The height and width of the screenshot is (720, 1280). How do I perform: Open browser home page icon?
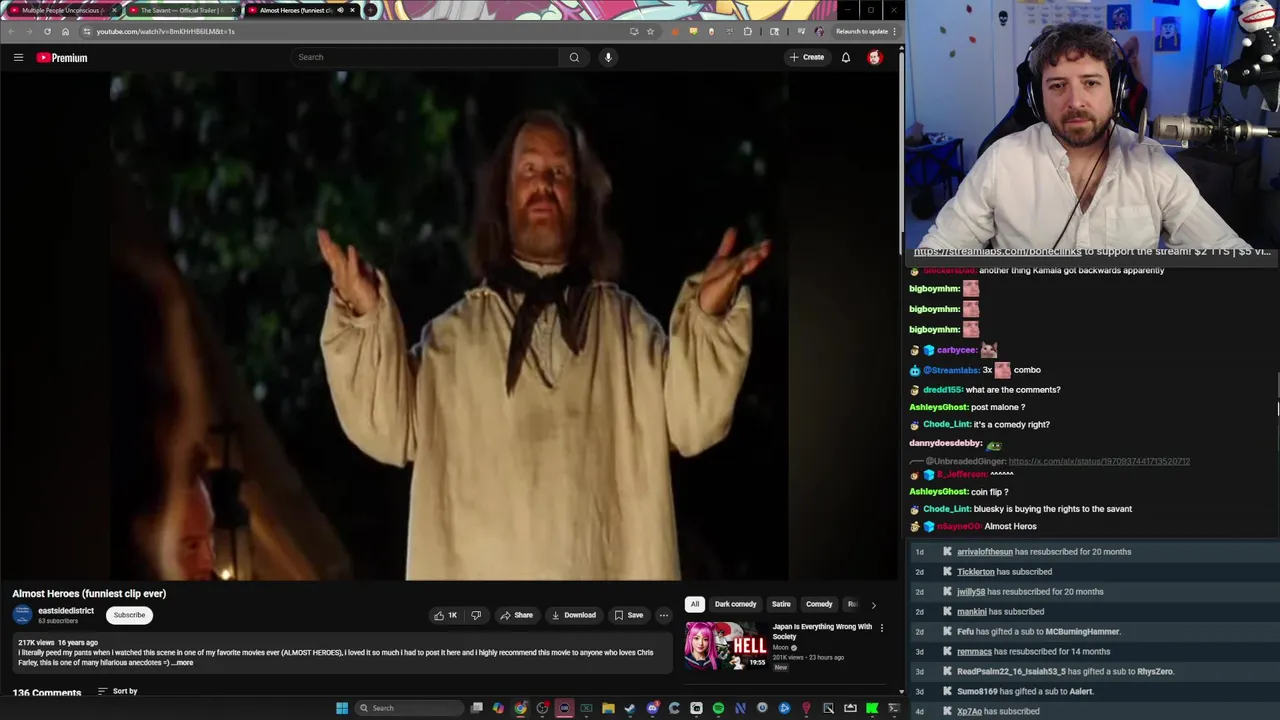[x=65, y=31]
